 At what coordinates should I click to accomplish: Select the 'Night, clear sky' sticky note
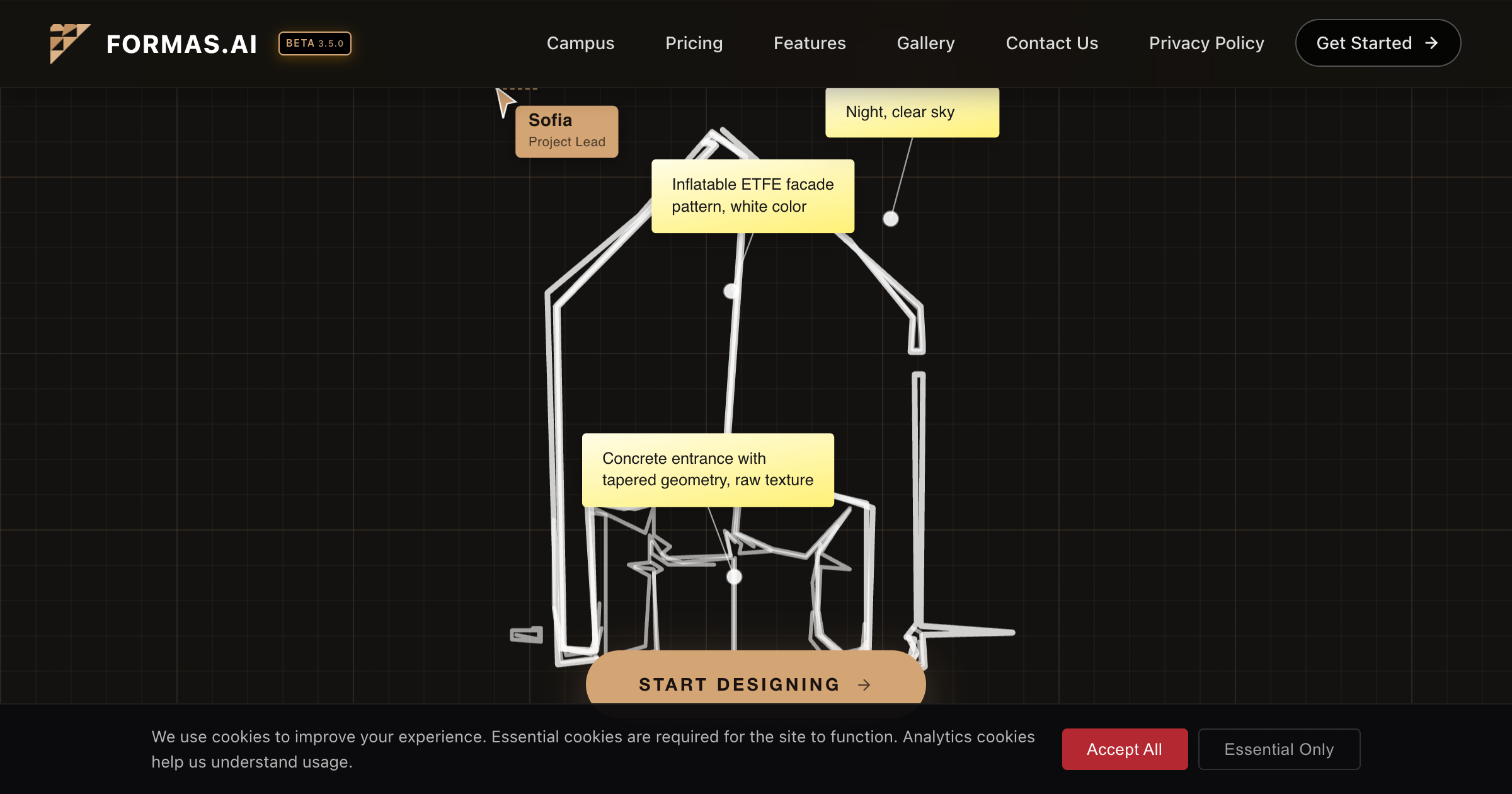click(x=912, y=112)
